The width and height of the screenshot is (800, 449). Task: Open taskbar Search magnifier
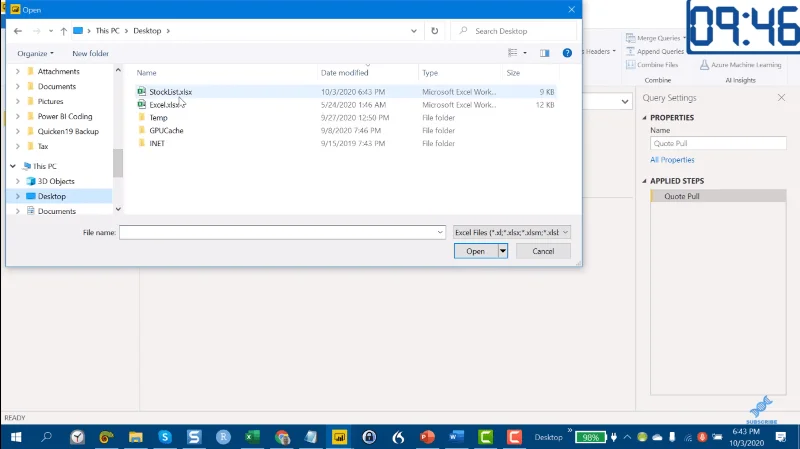[x=46, y=437]
